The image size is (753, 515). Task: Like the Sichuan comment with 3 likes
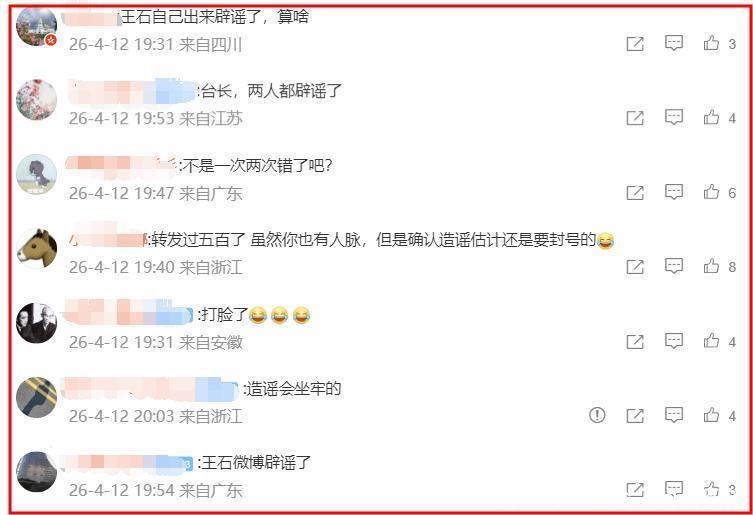[x=711, y=43]
